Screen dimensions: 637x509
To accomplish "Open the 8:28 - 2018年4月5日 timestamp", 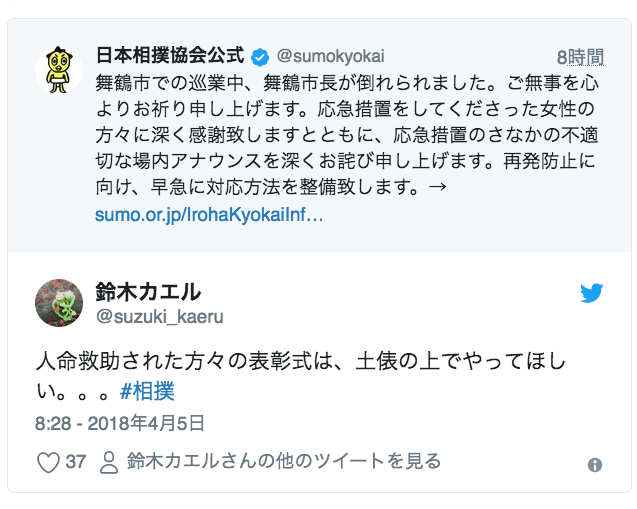I will click(x=120, y=421).
